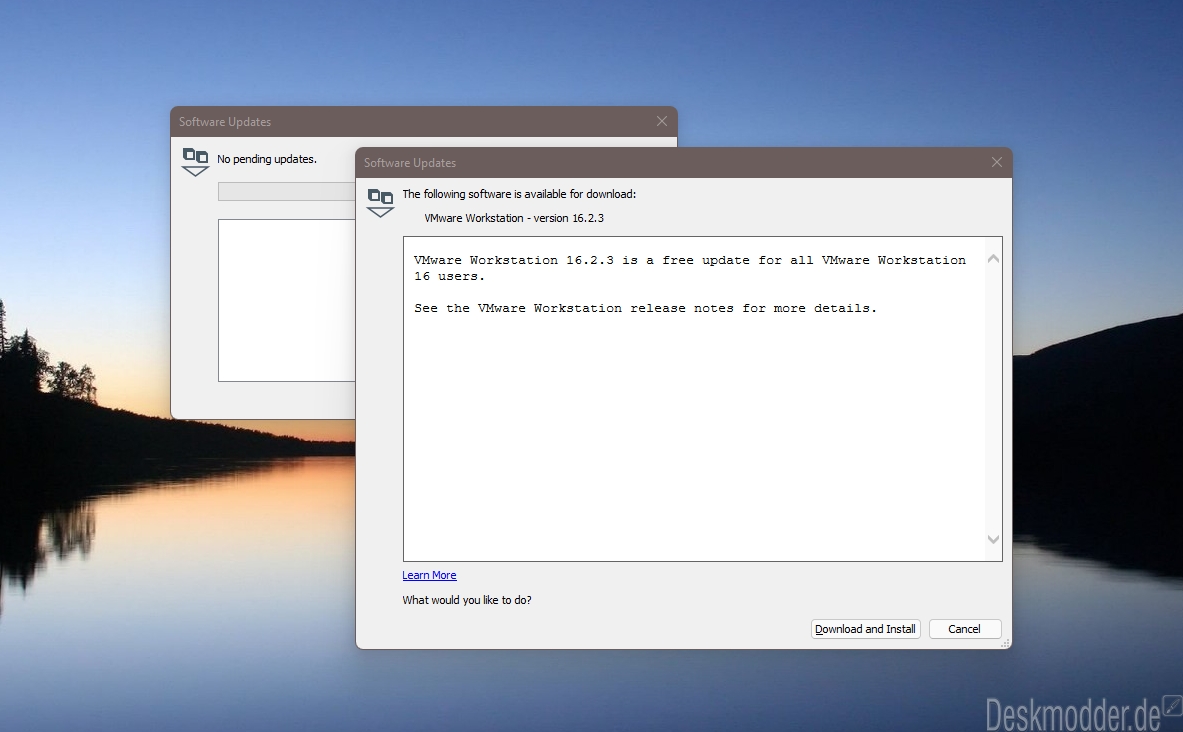Click the resize grip of front dialog
The height and width of the screenshot is (732, 1183).
tap(1005, 643)
